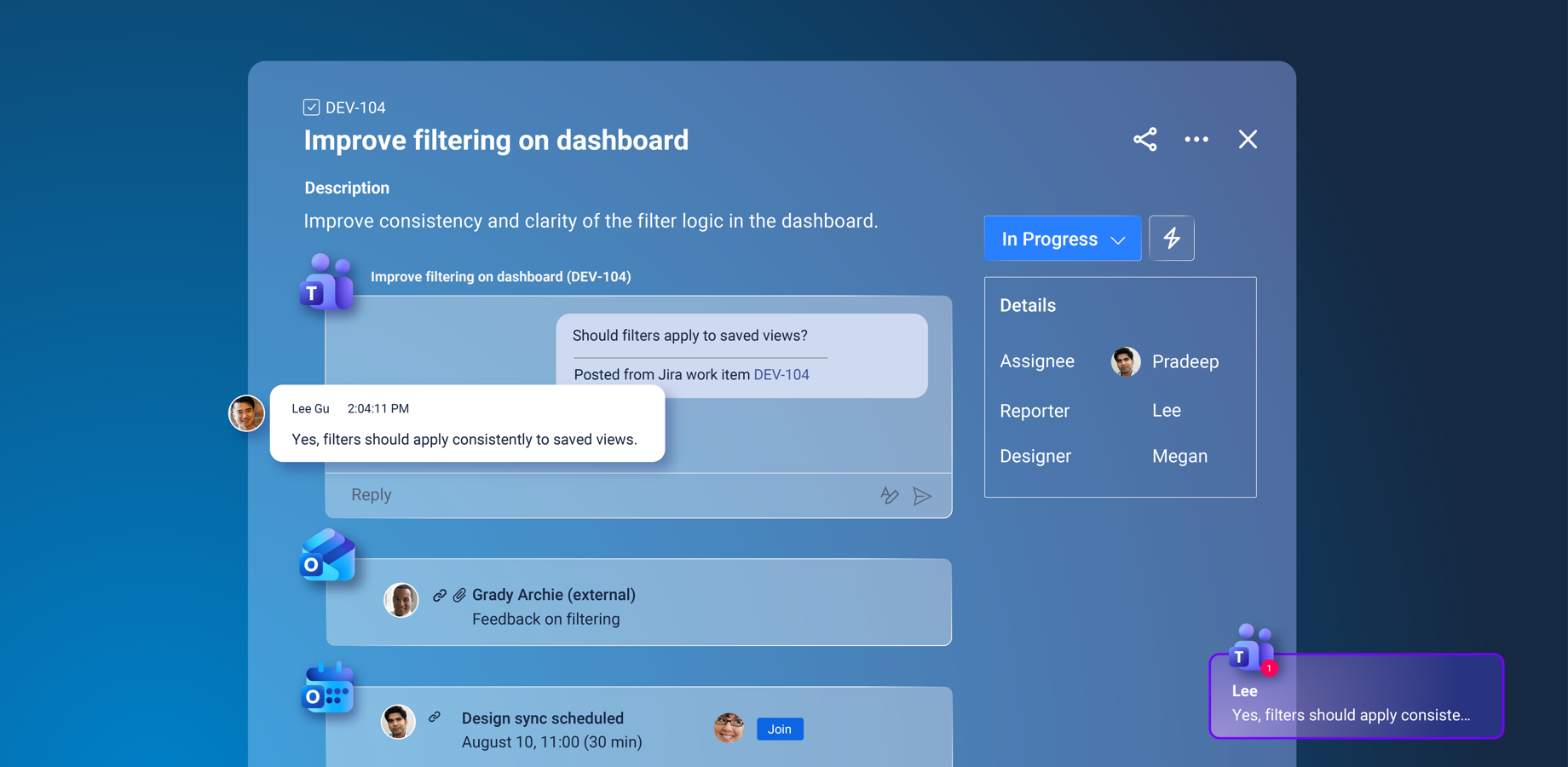Image resolution: width=1568 pixels, height=767 pixels.
Task: Open the link icon on Design sync scheduled
Action: pyautogui.click(x=435, y=718)
